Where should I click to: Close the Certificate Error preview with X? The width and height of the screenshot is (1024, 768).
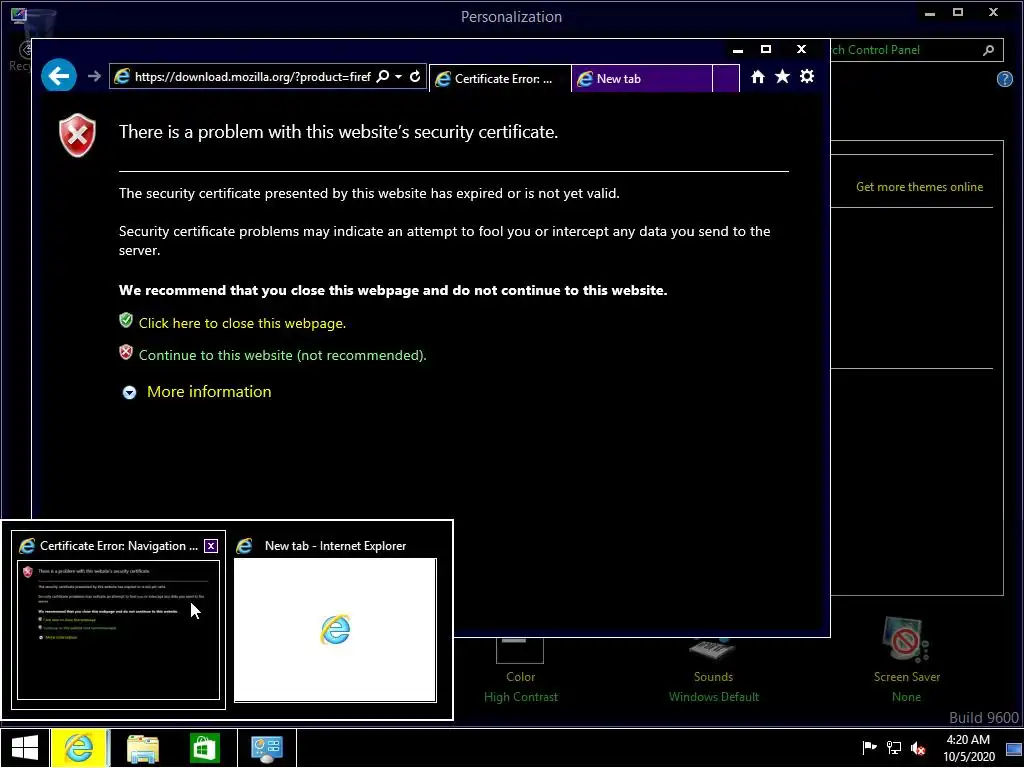pos(211,546)
